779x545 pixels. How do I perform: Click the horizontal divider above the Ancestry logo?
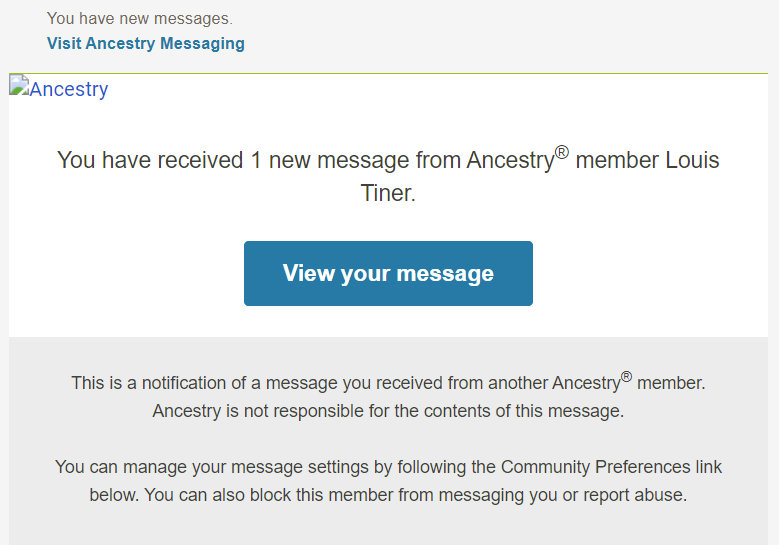click(x=388, y=73)
